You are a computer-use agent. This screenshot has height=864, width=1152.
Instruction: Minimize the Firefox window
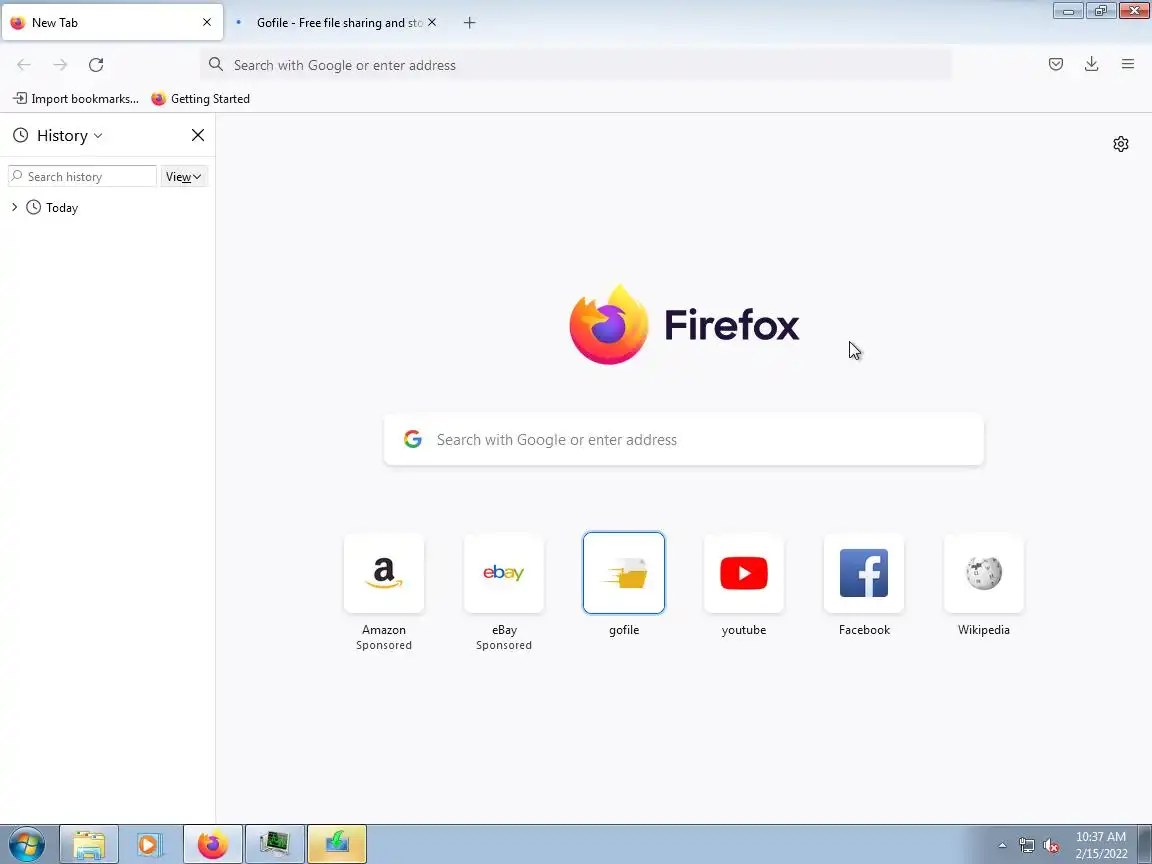1068,10
